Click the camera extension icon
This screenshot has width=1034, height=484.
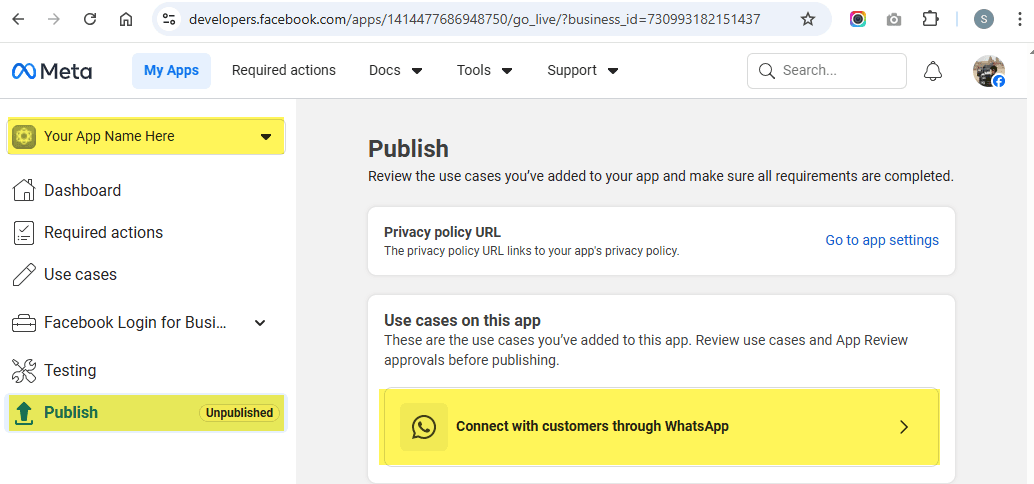click(894, 20)
